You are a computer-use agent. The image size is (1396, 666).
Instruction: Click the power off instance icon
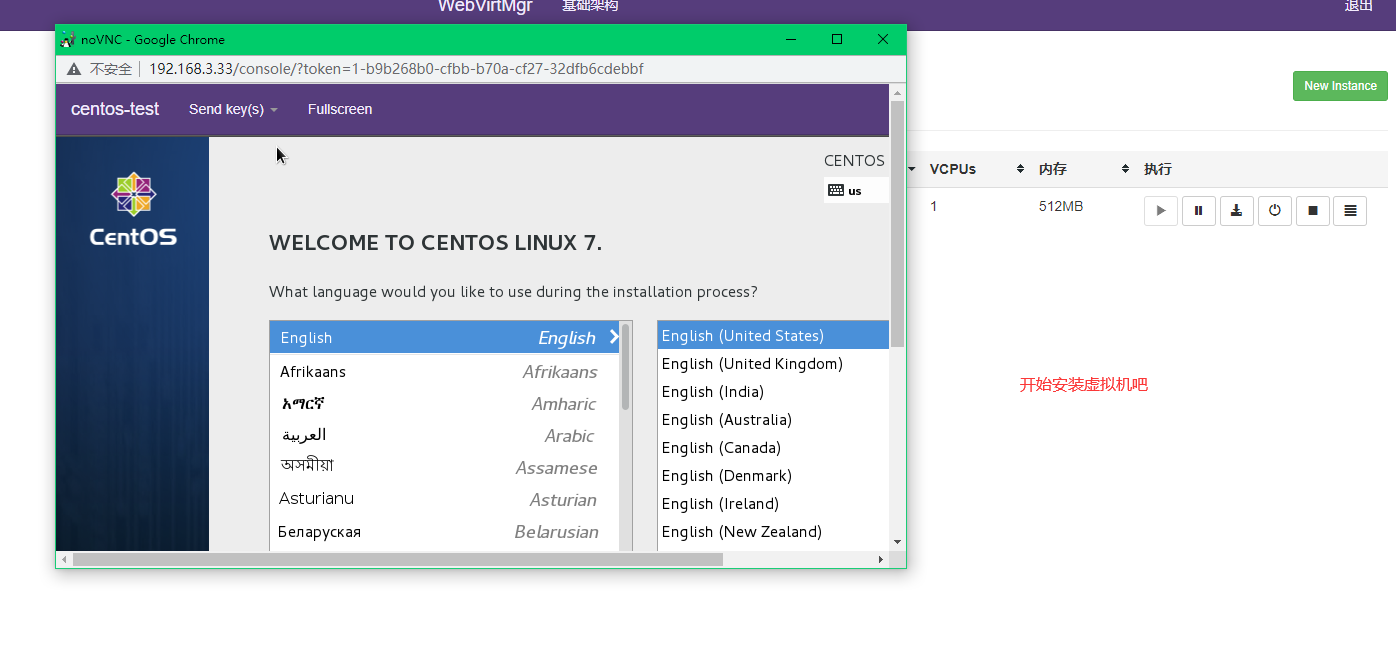[1274, 211]
